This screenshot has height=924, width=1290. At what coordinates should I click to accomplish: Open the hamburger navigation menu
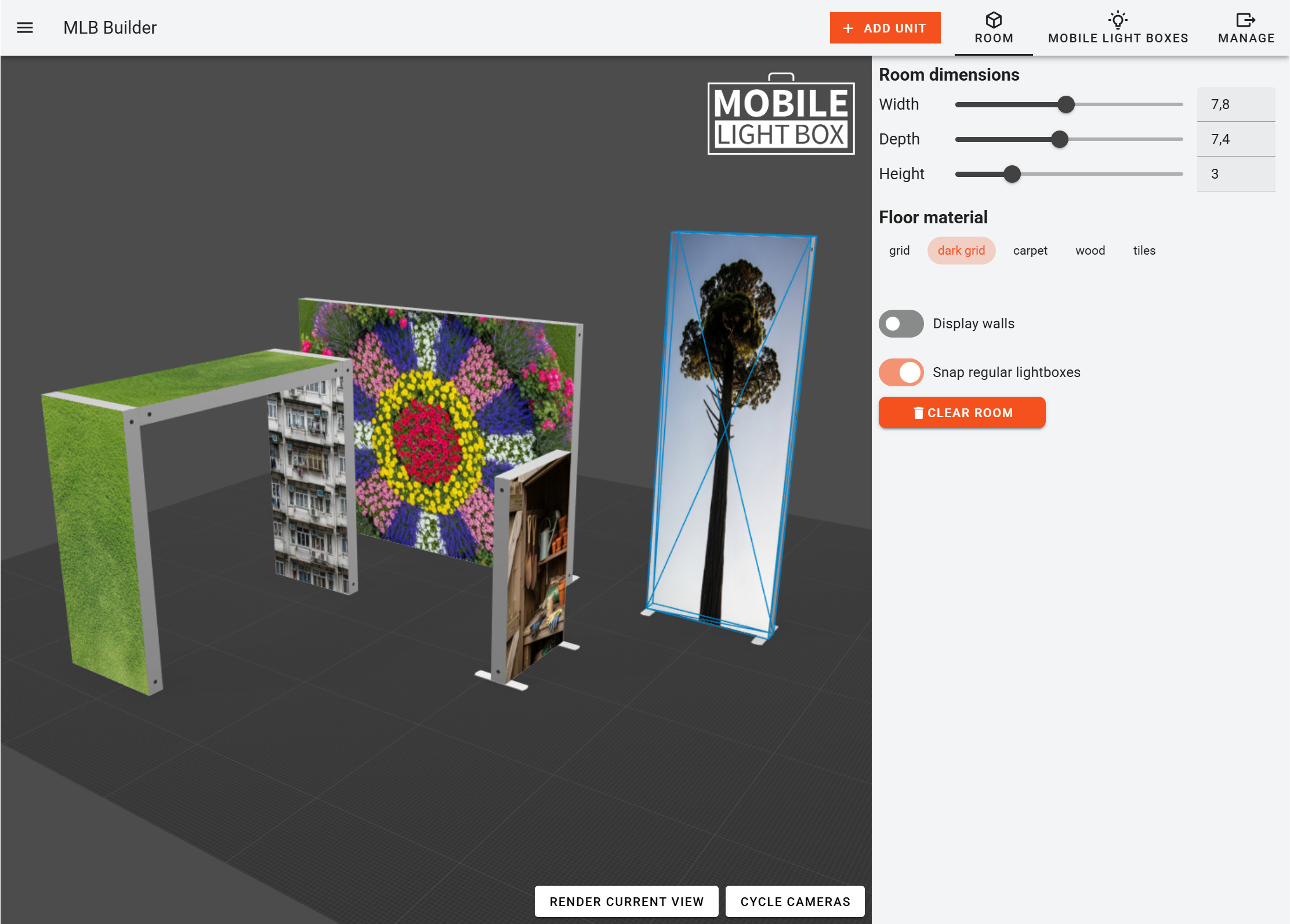(x=25, y=27)
